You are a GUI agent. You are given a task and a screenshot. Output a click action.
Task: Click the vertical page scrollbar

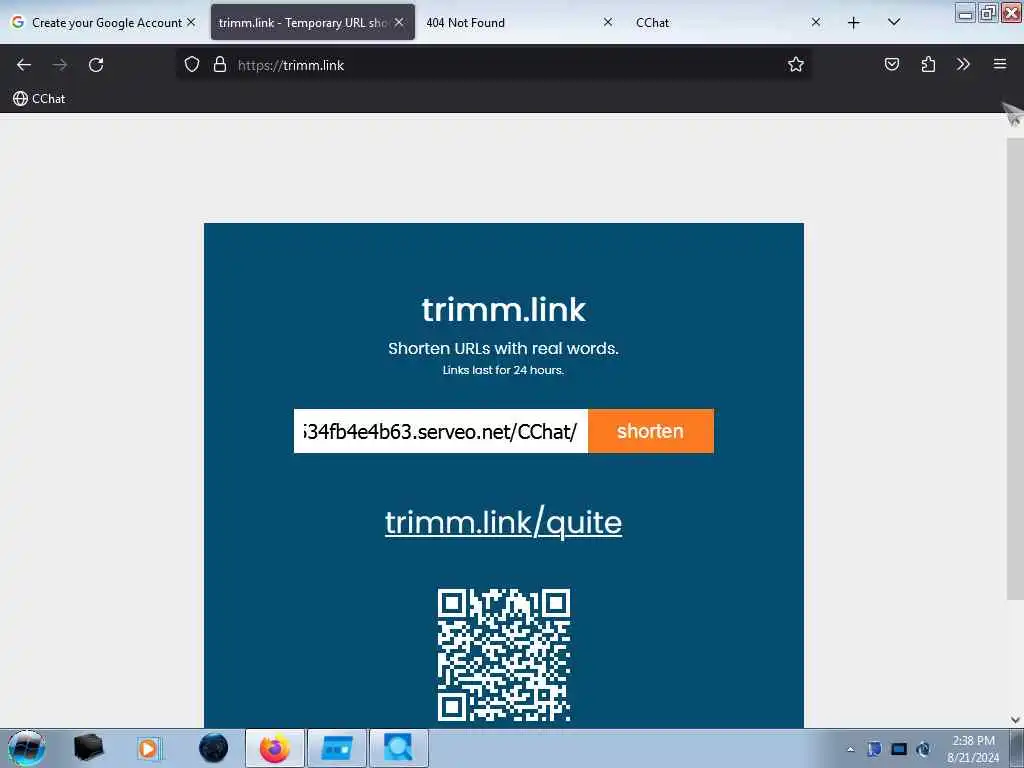(x=1015, y=369)
